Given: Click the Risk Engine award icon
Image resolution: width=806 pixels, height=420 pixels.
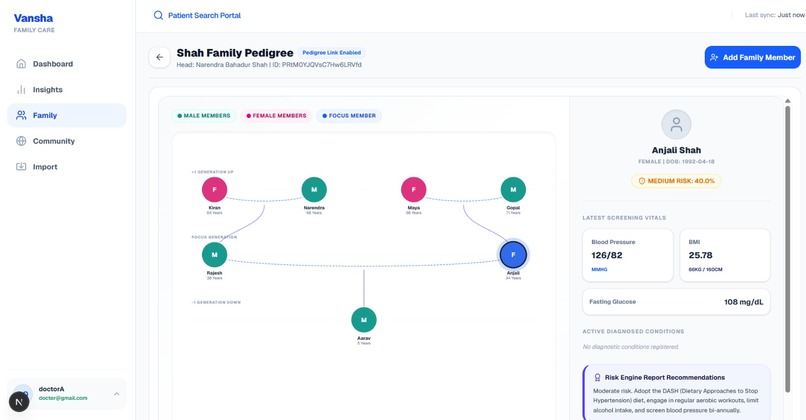Looking at the screenshot, I should tap(597, 377).
